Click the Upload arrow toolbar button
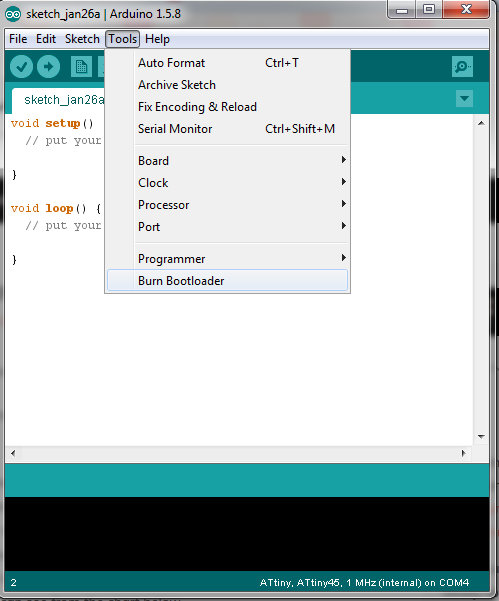This screenshot has height=601, width=499. 48,67
